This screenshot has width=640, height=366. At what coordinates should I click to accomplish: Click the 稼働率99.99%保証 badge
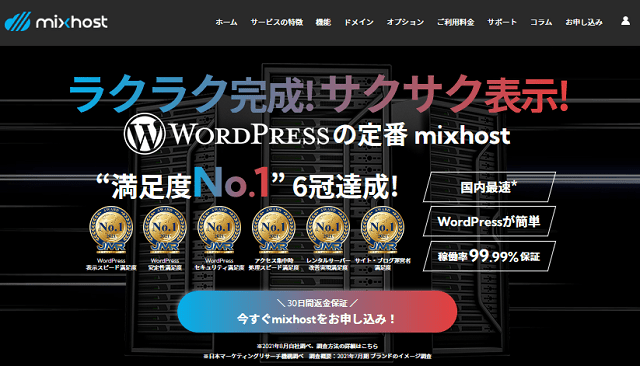489,256
